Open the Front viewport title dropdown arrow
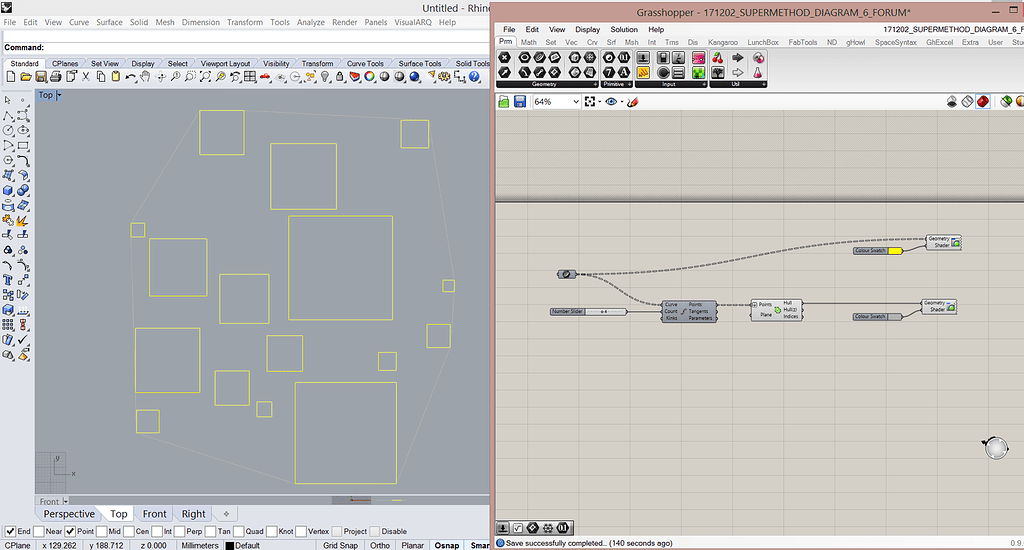The width and height of the screenshot is (1024, 550). click(x=66, y=502)
